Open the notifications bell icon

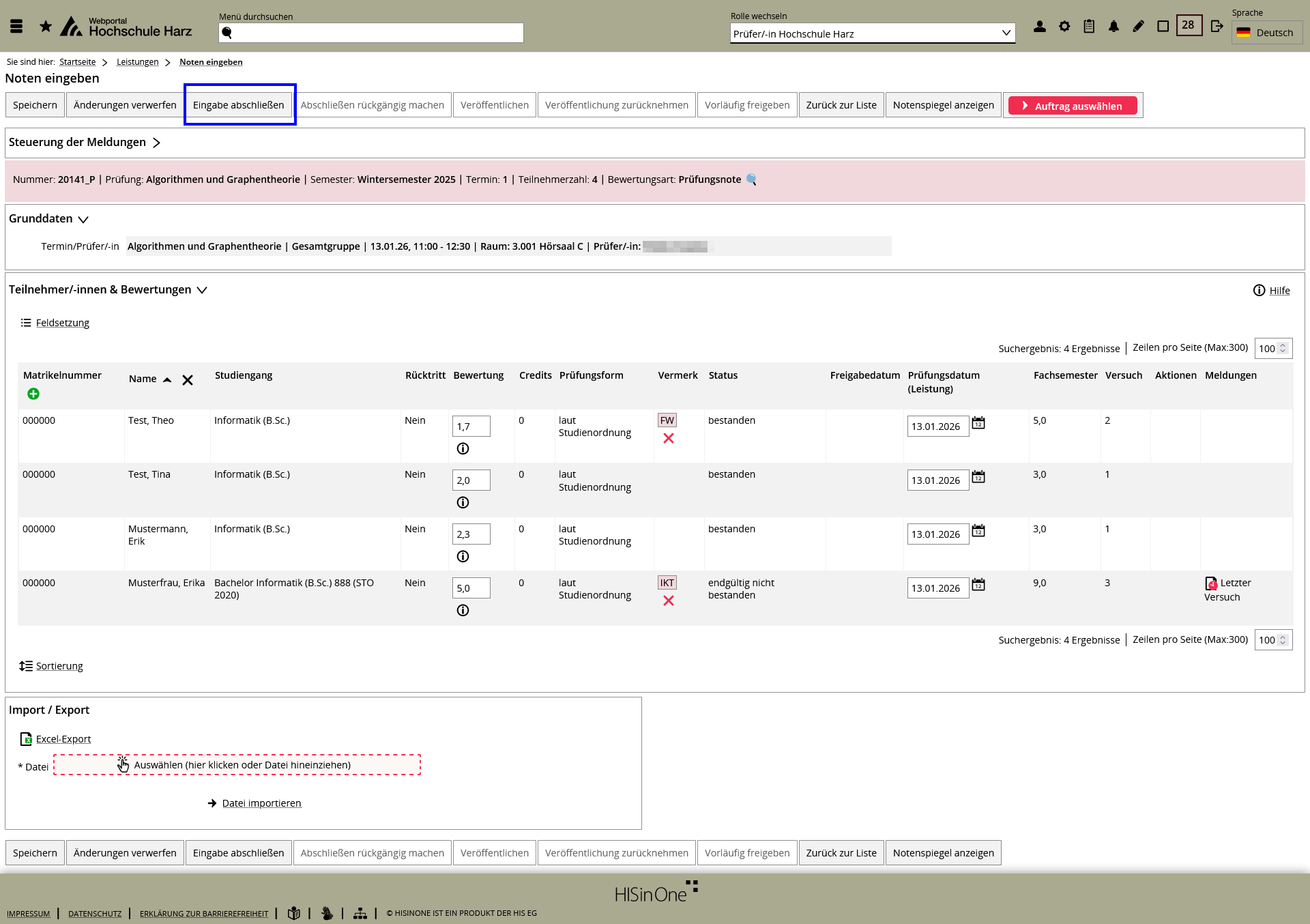(1113, 27)
